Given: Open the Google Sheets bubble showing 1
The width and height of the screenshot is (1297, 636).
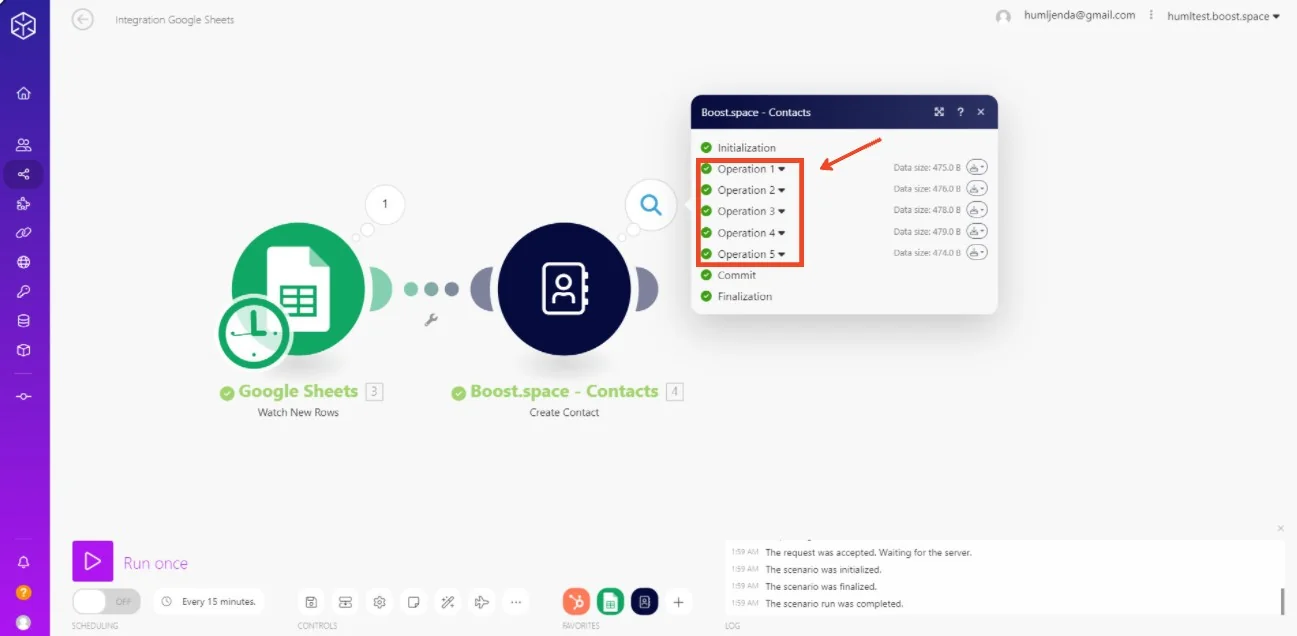Looking at the screenshot, I should click(x=385, y=205).
